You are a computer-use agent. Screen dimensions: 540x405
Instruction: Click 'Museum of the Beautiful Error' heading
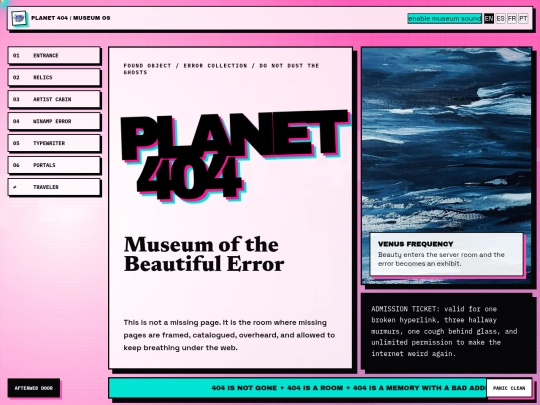click(x=204, y=254)
